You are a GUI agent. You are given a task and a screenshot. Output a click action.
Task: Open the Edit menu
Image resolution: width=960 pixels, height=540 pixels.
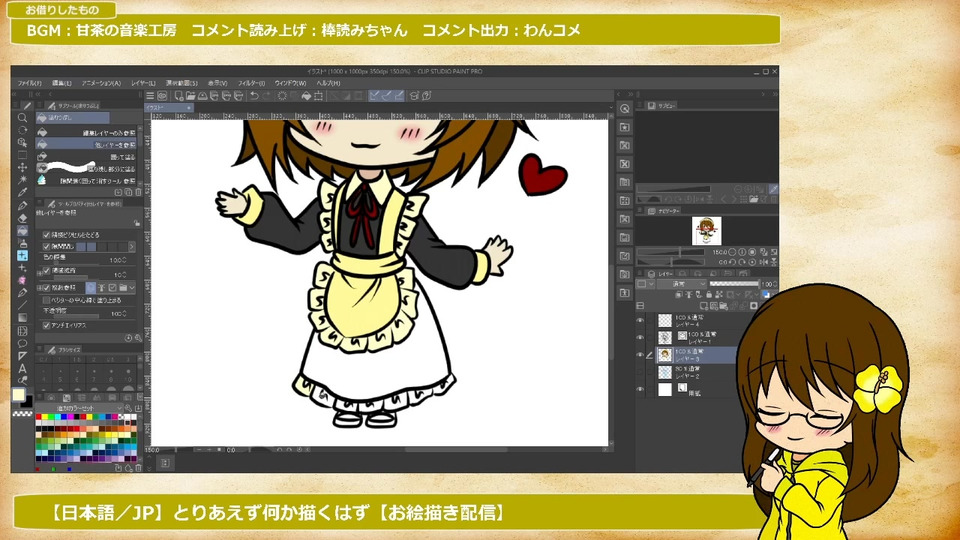[61, 83]
